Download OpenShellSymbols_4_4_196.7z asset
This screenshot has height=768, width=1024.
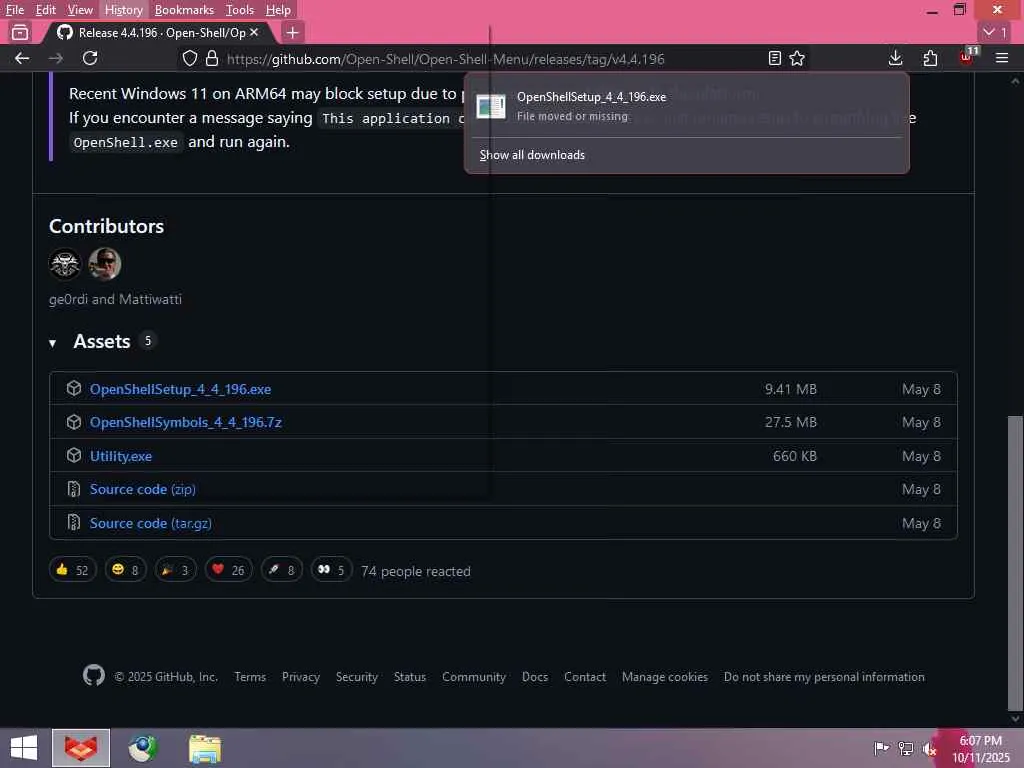(185, 422)
